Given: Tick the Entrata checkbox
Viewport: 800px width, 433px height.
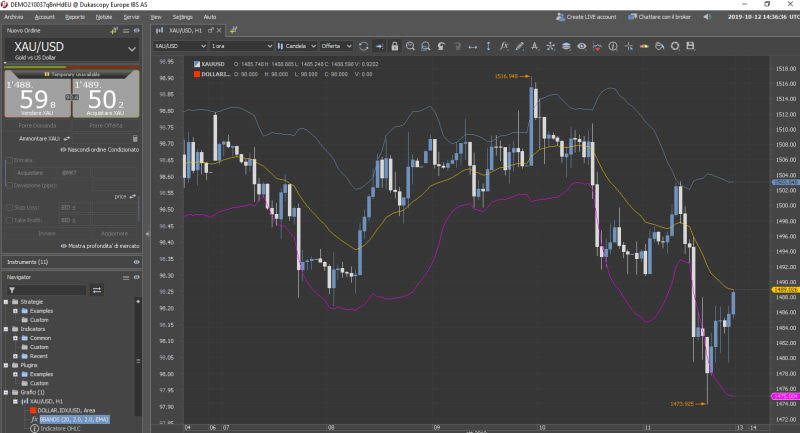Looking at the screenshot, I should click(10, 160).
